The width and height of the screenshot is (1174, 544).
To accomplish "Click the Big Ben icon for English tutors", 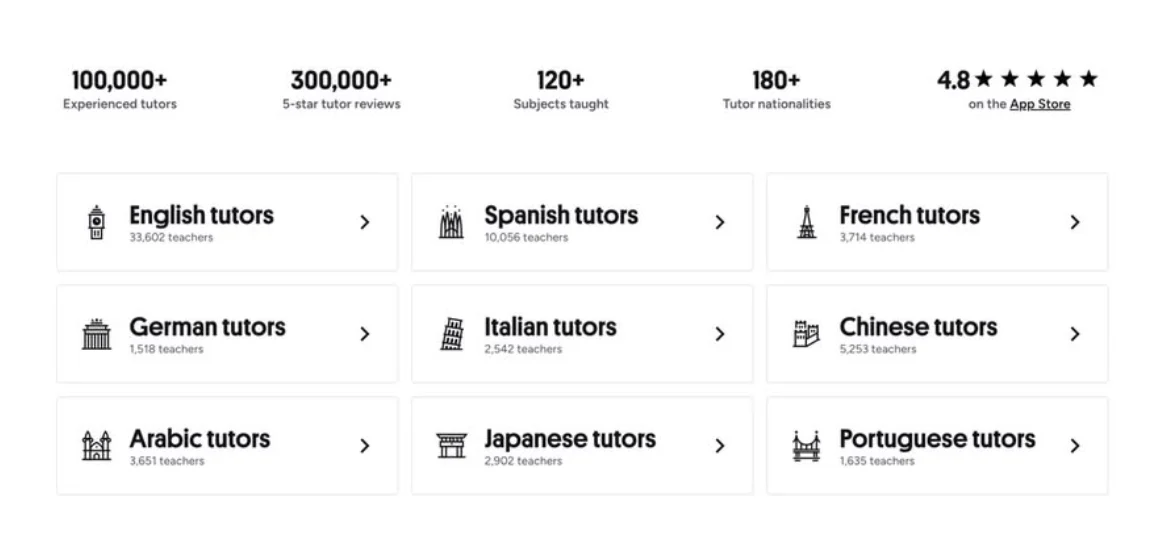I will (x=96, y=222).
